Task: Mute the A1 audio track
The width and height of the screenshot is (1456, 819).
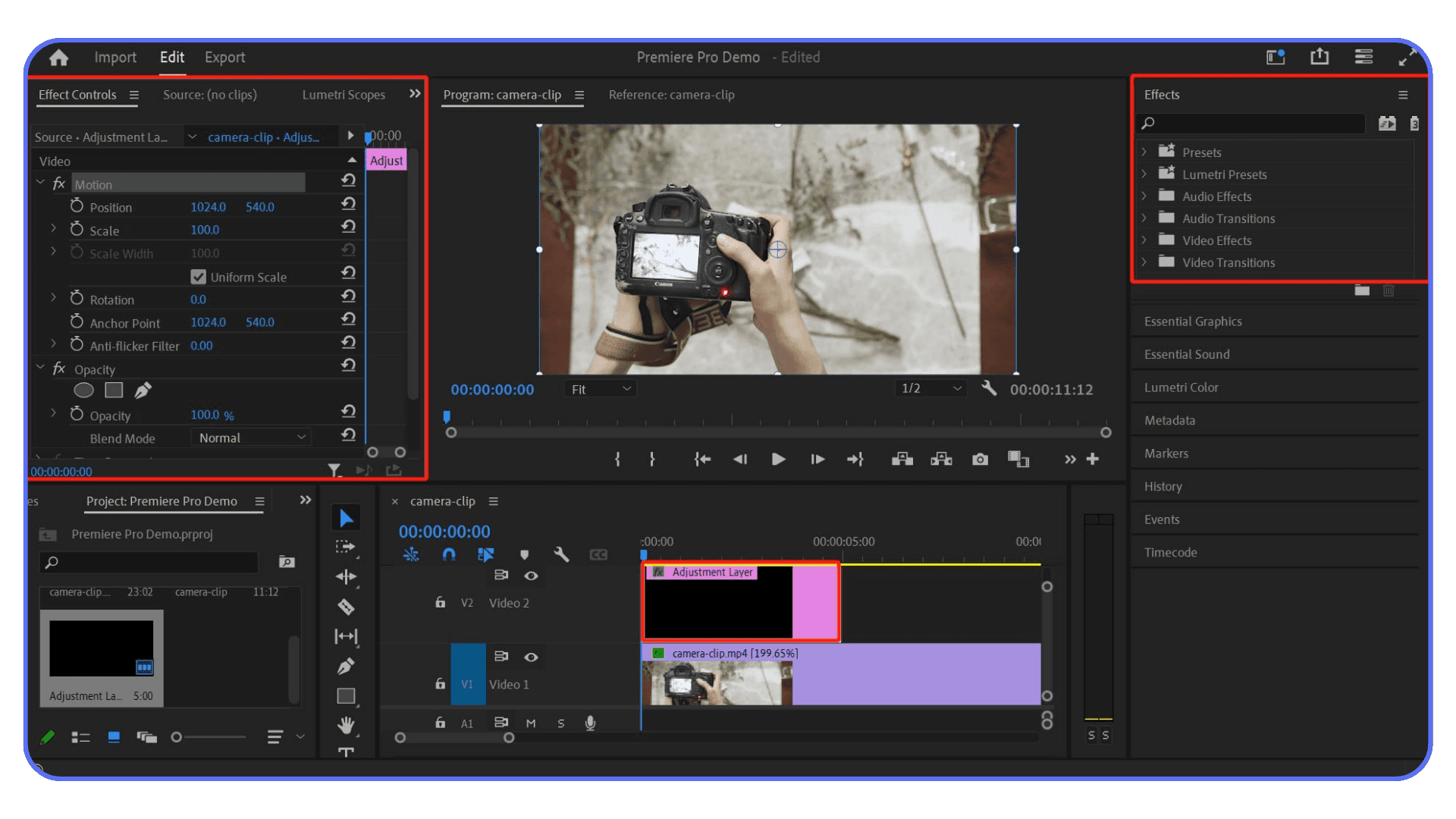Action: click(x=532, y=723)
